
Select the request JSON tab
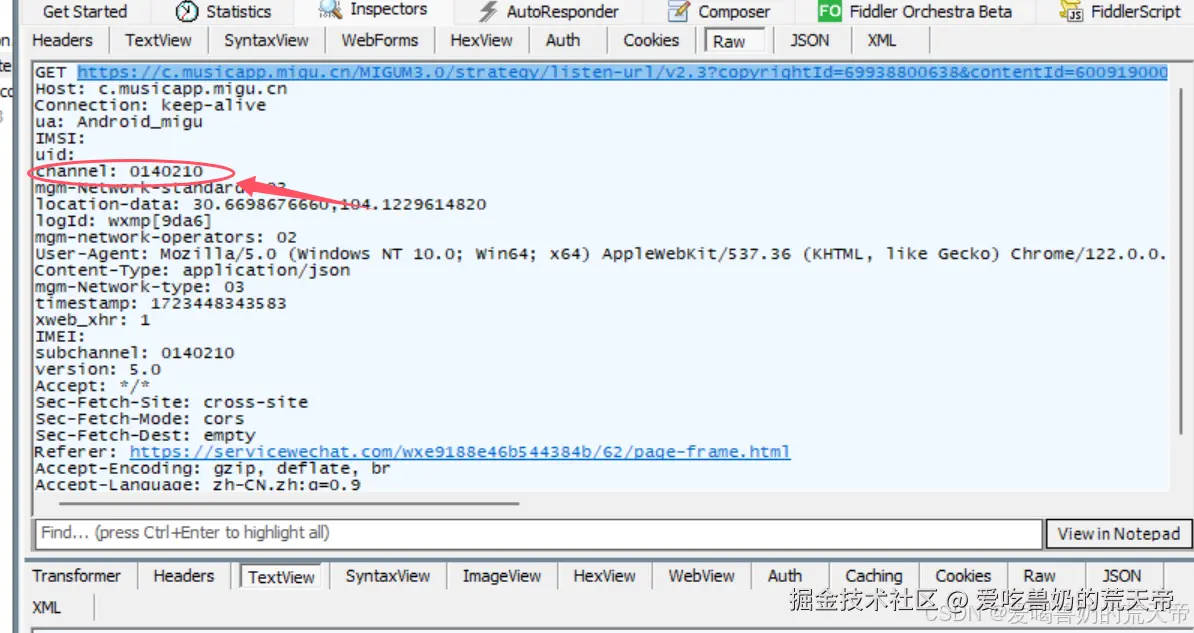click(809, 40)
